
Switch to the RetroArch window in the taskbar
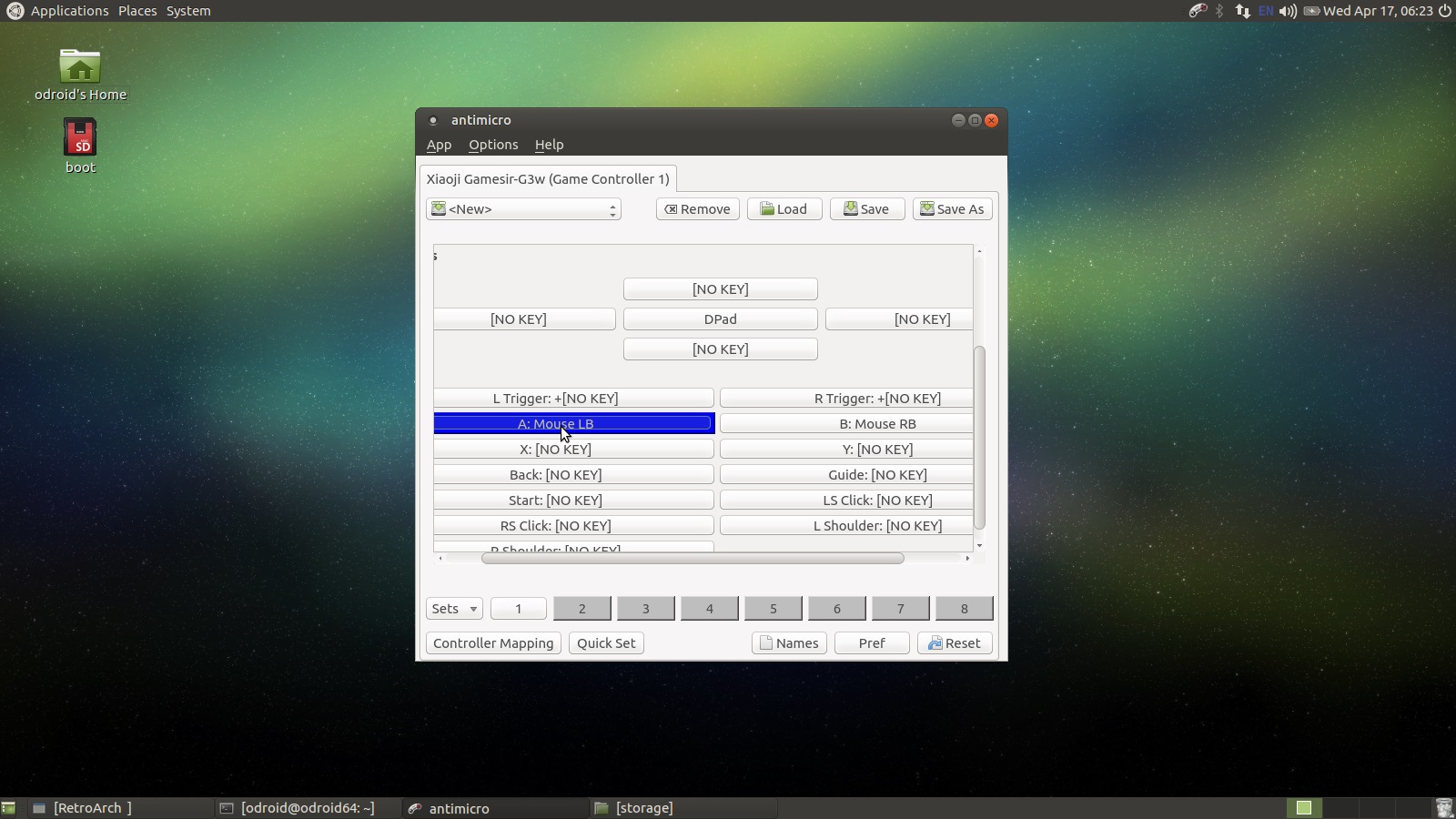pos(91,808)
